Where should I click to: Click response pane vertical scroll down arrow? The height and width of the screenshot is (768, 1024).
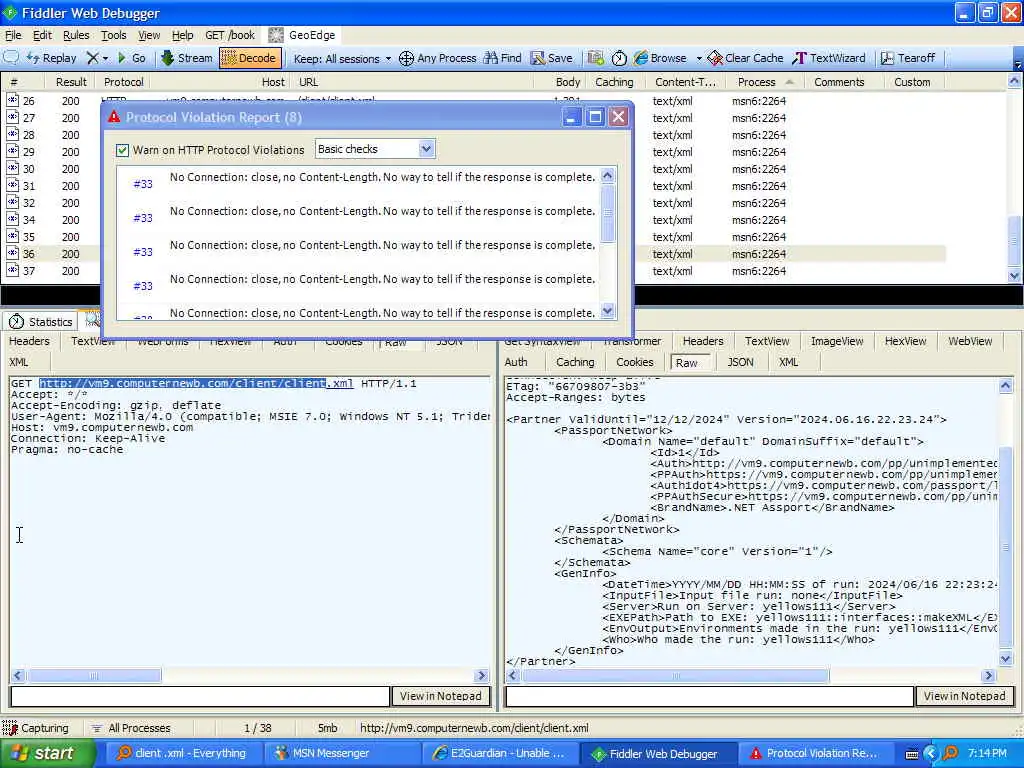[1006, 658]
